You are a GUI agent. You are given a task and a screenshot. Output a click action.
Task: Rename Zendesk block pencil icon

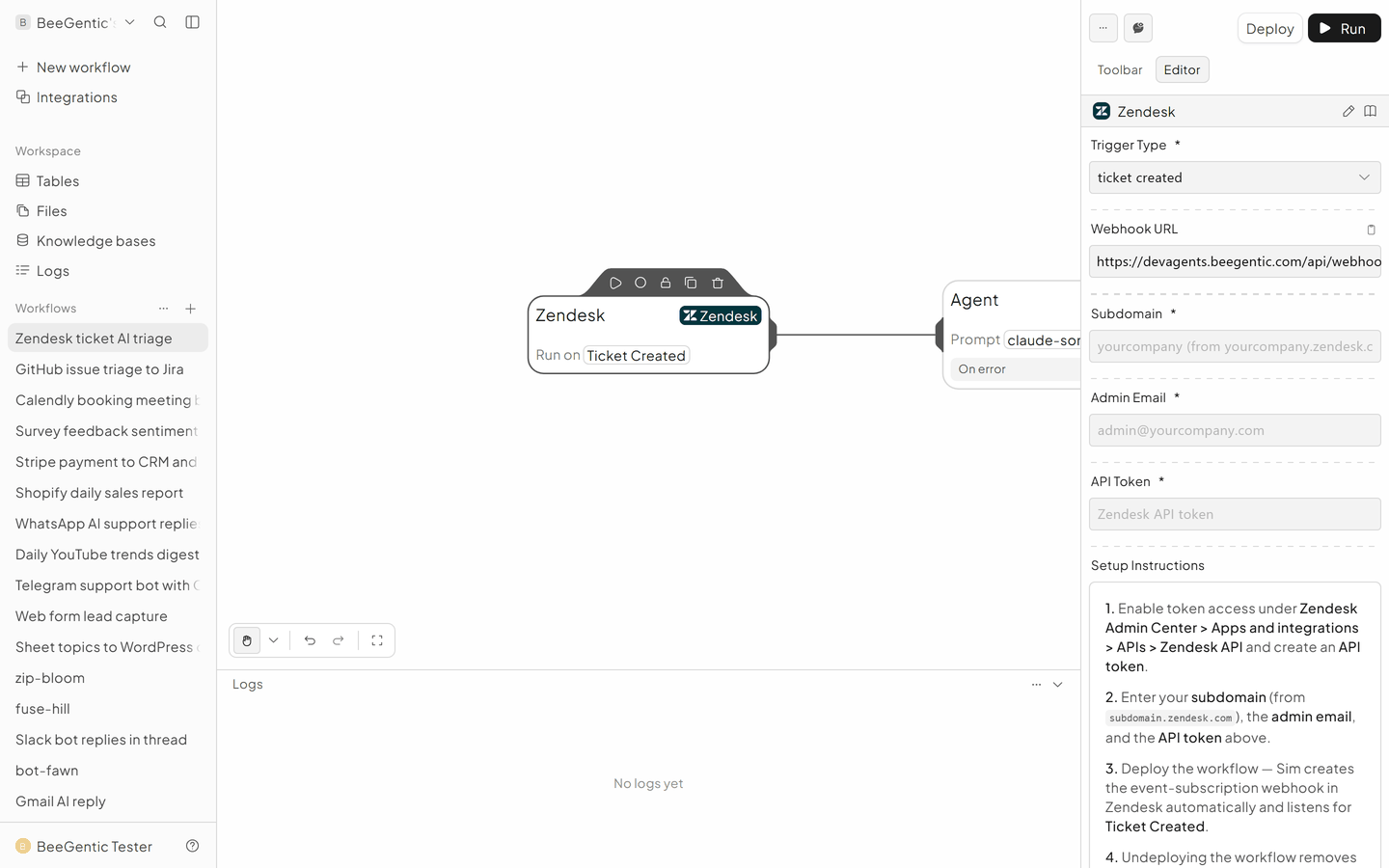(1348, 111)
